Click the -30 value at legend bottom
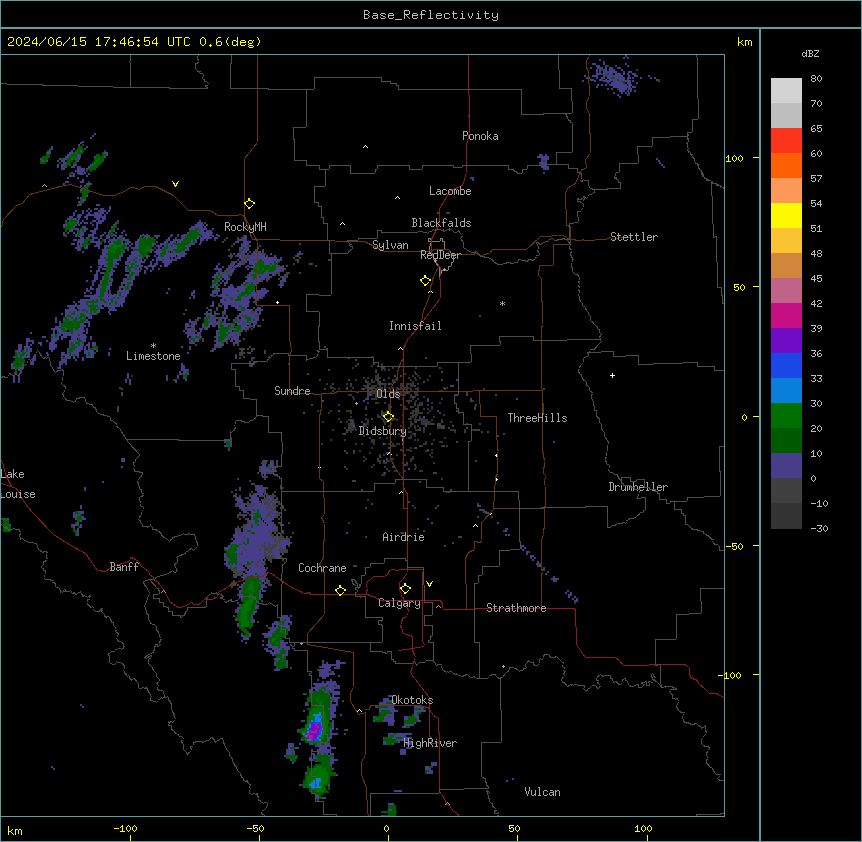 [819, 529]
